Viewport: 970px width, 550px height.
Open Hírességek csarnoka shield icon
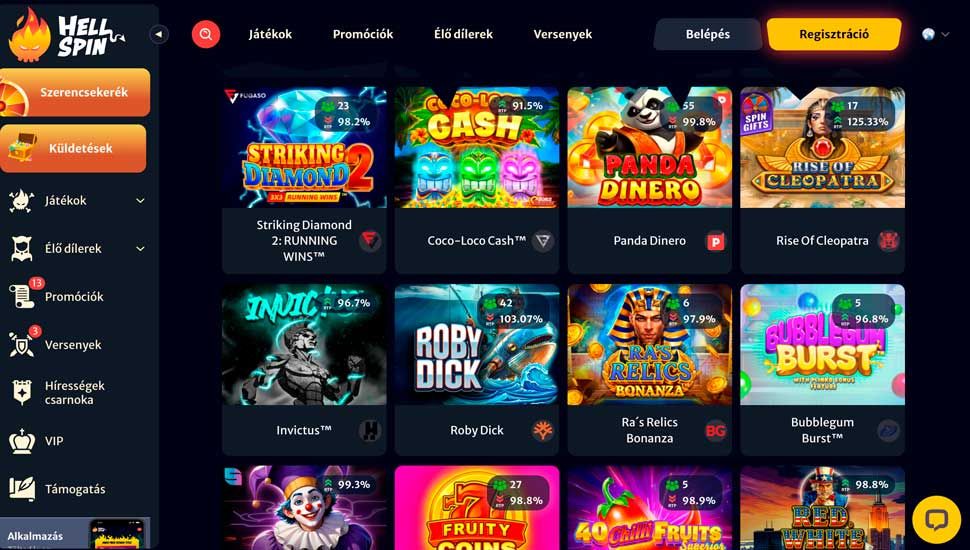[x=22, y=393]
